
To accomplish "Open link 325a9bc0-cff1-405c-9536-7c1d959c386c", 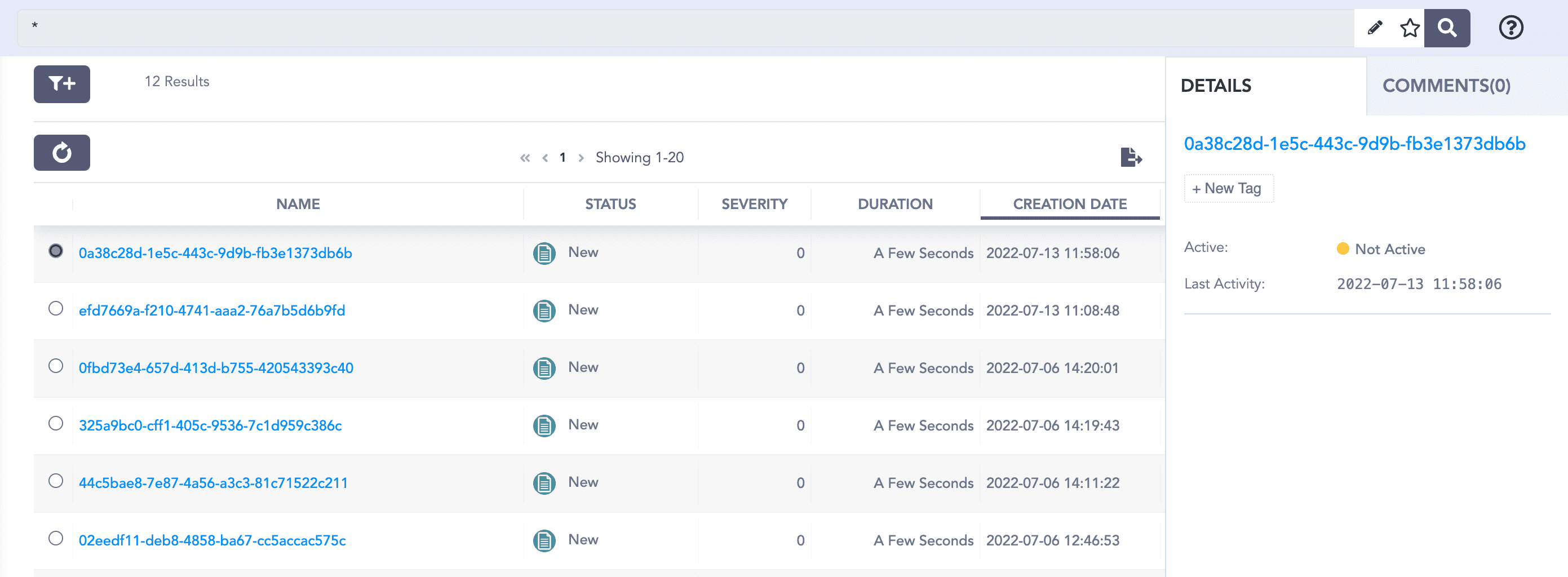I will 210,425.
